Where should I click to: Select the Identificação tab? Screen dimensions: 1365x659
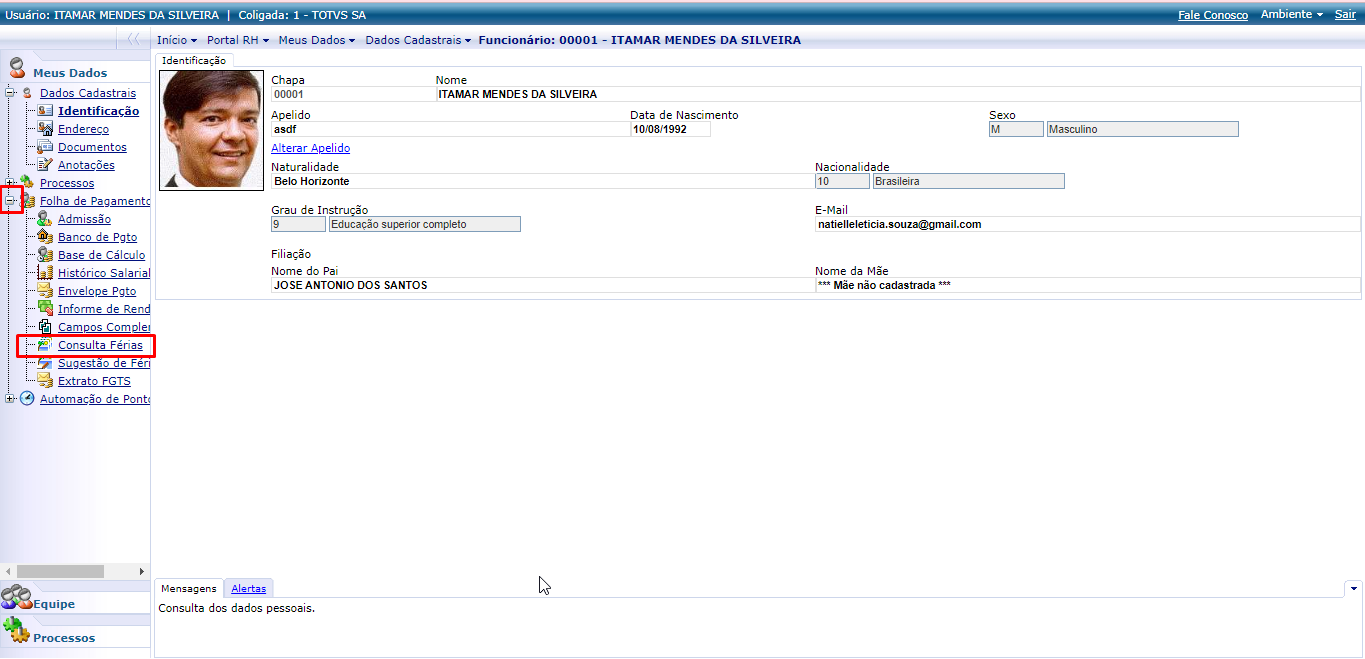pos(194,60)
